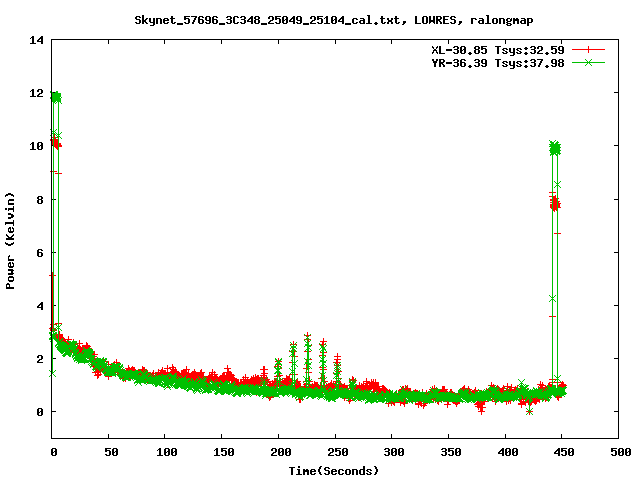Screen dimensions: 640x480
Task: Click the red XL legend line sample
Action: 588,50
